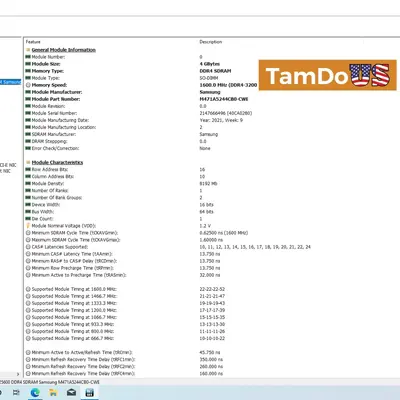The height and width of the screenshot is (400, 400).
Task: Open File Explorer from the taskbar
Action: (x=53, y=393)
